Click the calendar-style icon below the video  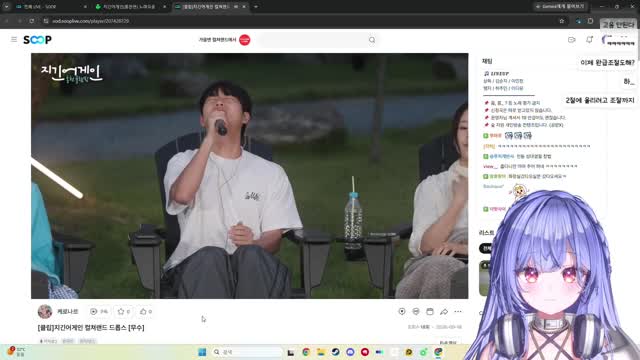(430, 311)
